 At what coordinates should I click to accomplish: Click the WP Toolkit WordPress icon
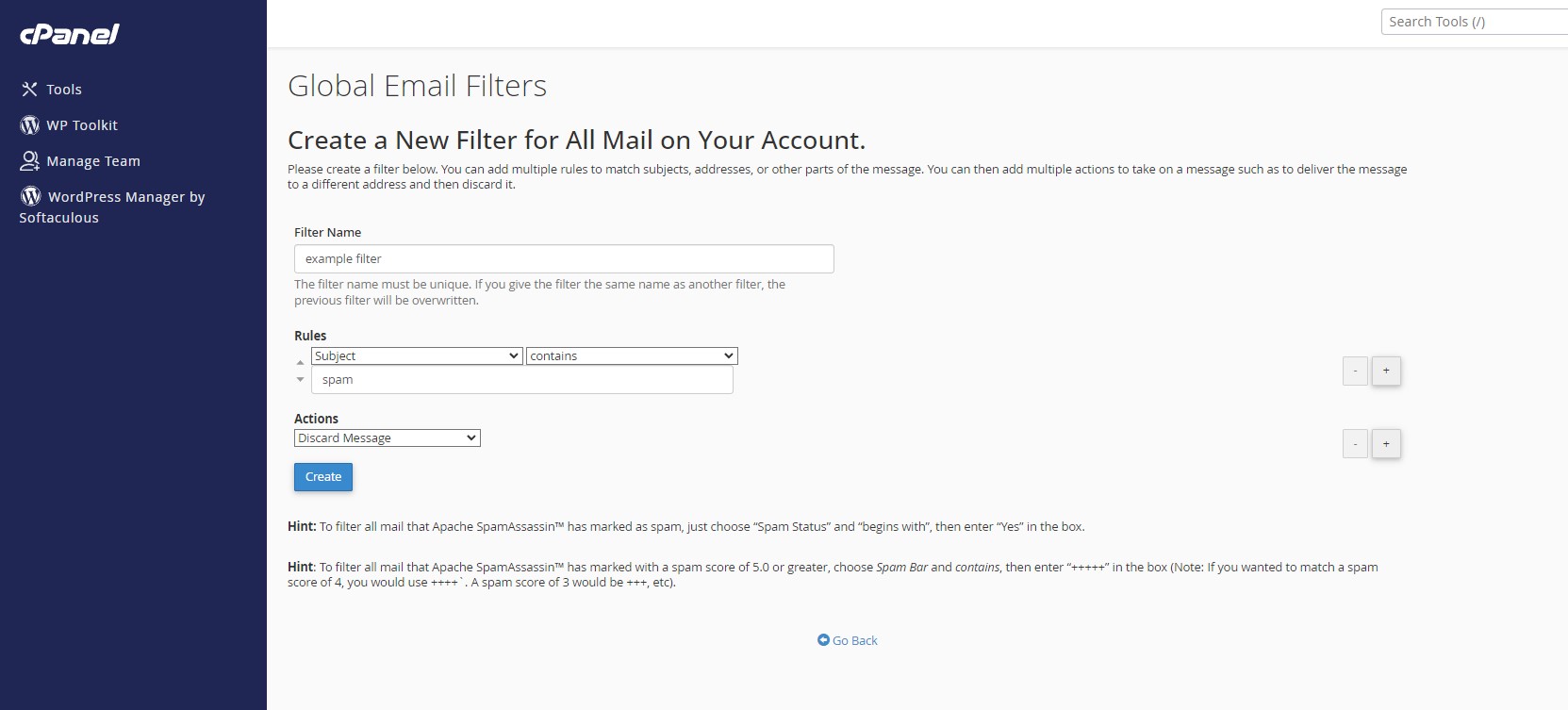point(29,124)
